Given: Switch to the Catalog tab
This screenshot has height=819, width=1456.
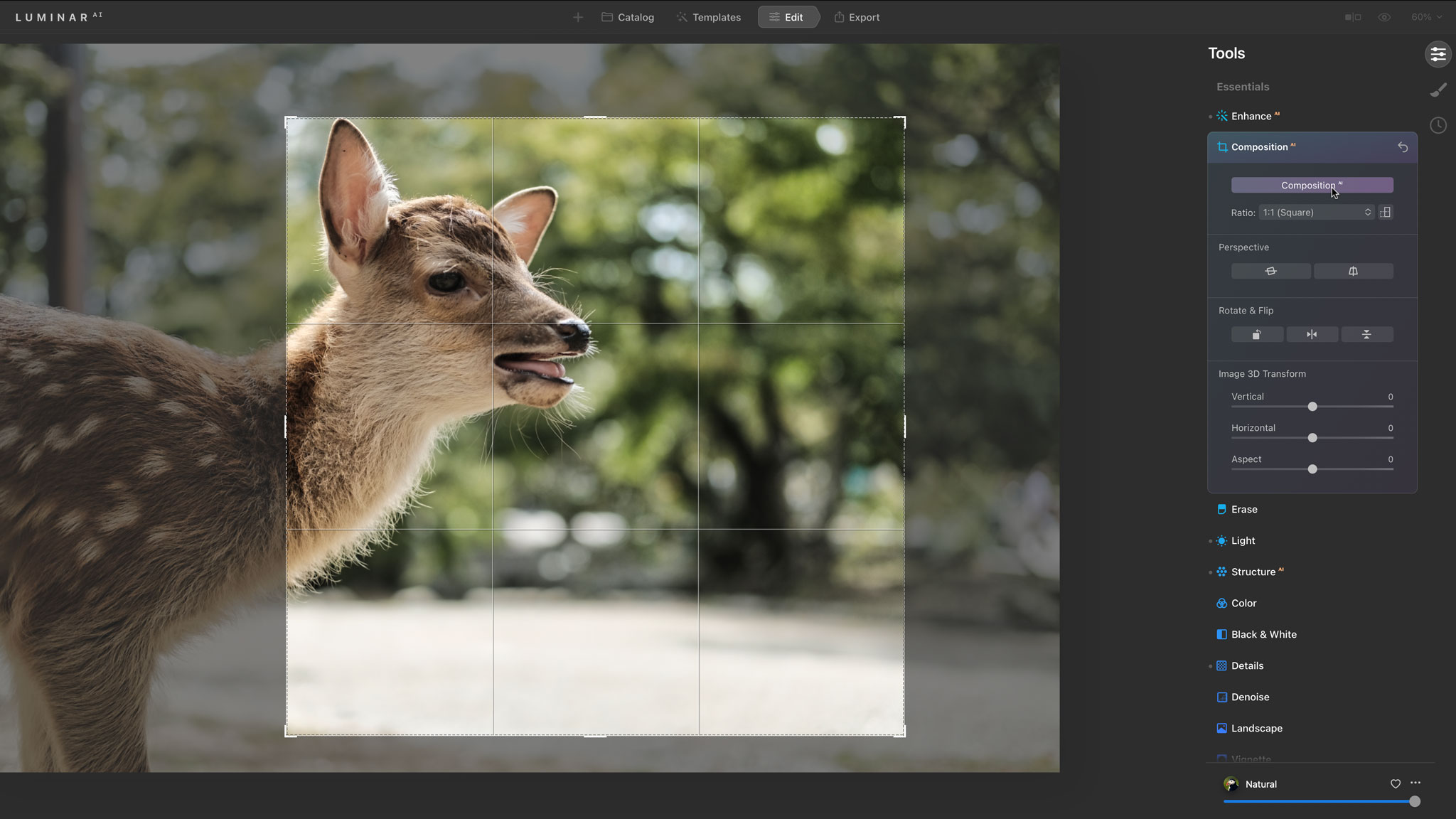Looking at the screenshot, I should [x=628, y=17].
